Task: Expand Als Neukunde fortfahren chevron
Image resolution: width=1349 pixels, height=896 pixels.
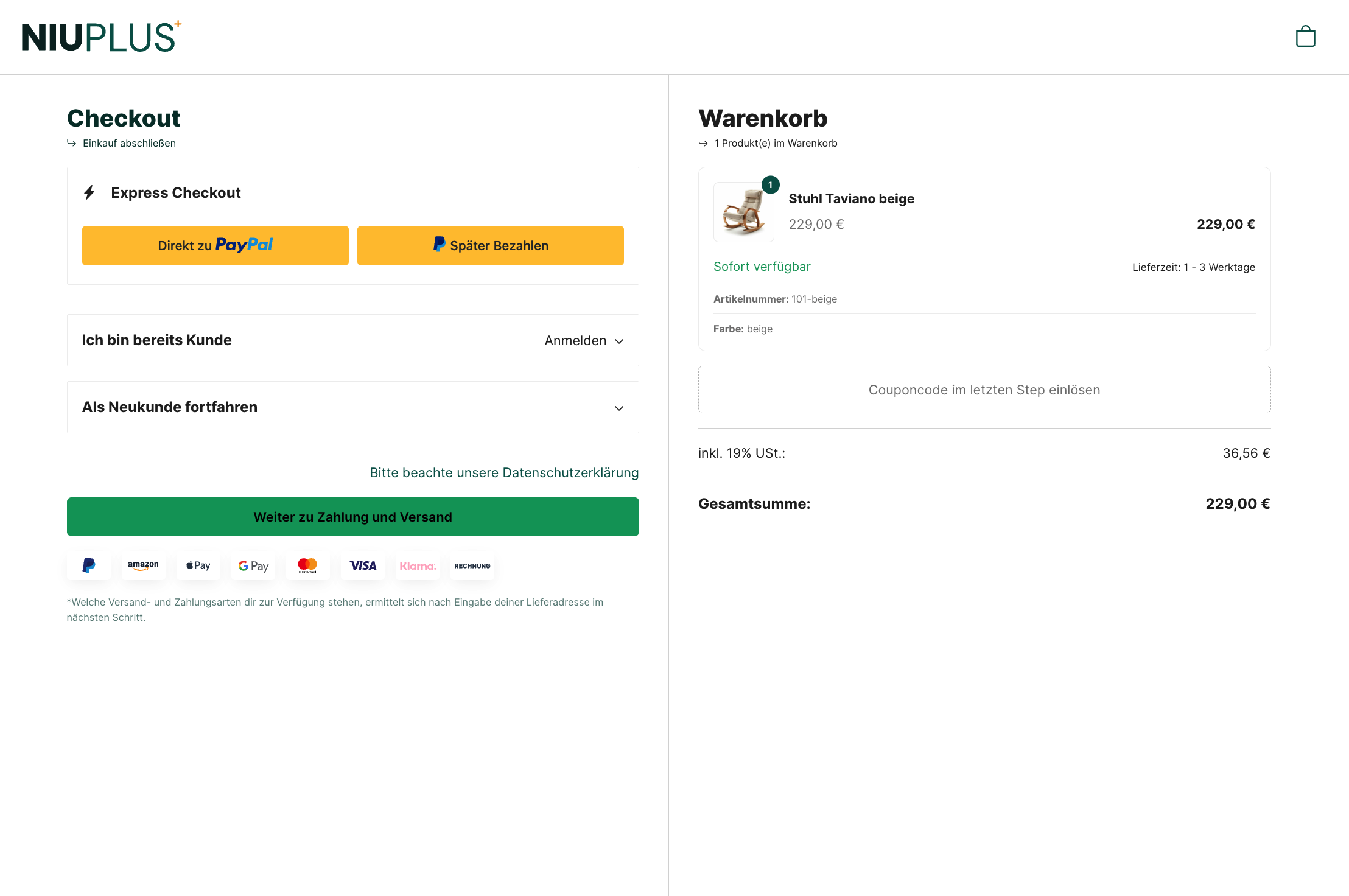Action: click(619, 408)
